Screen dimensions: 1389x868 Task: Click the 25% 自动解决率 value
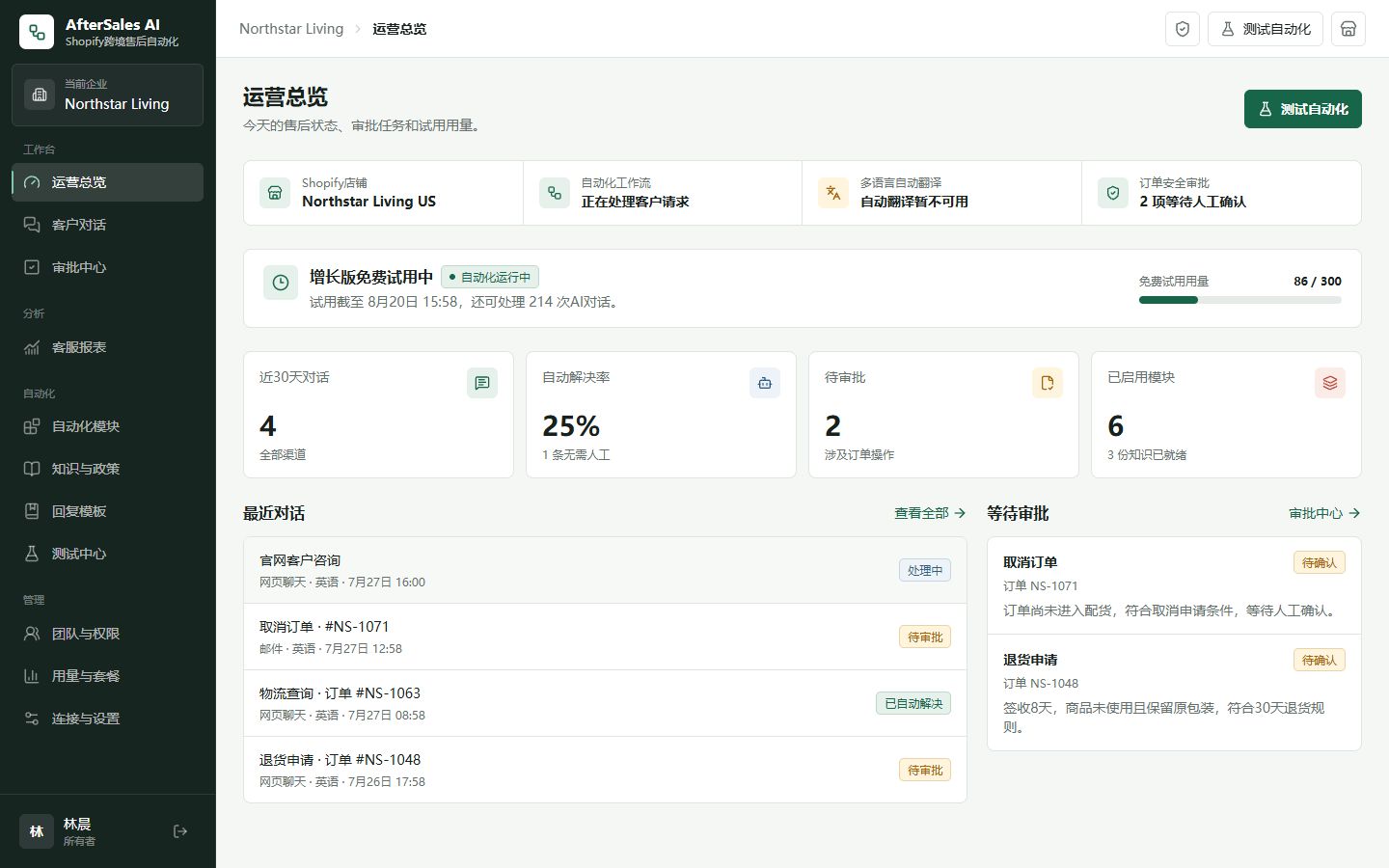click(x=571, y=425)
